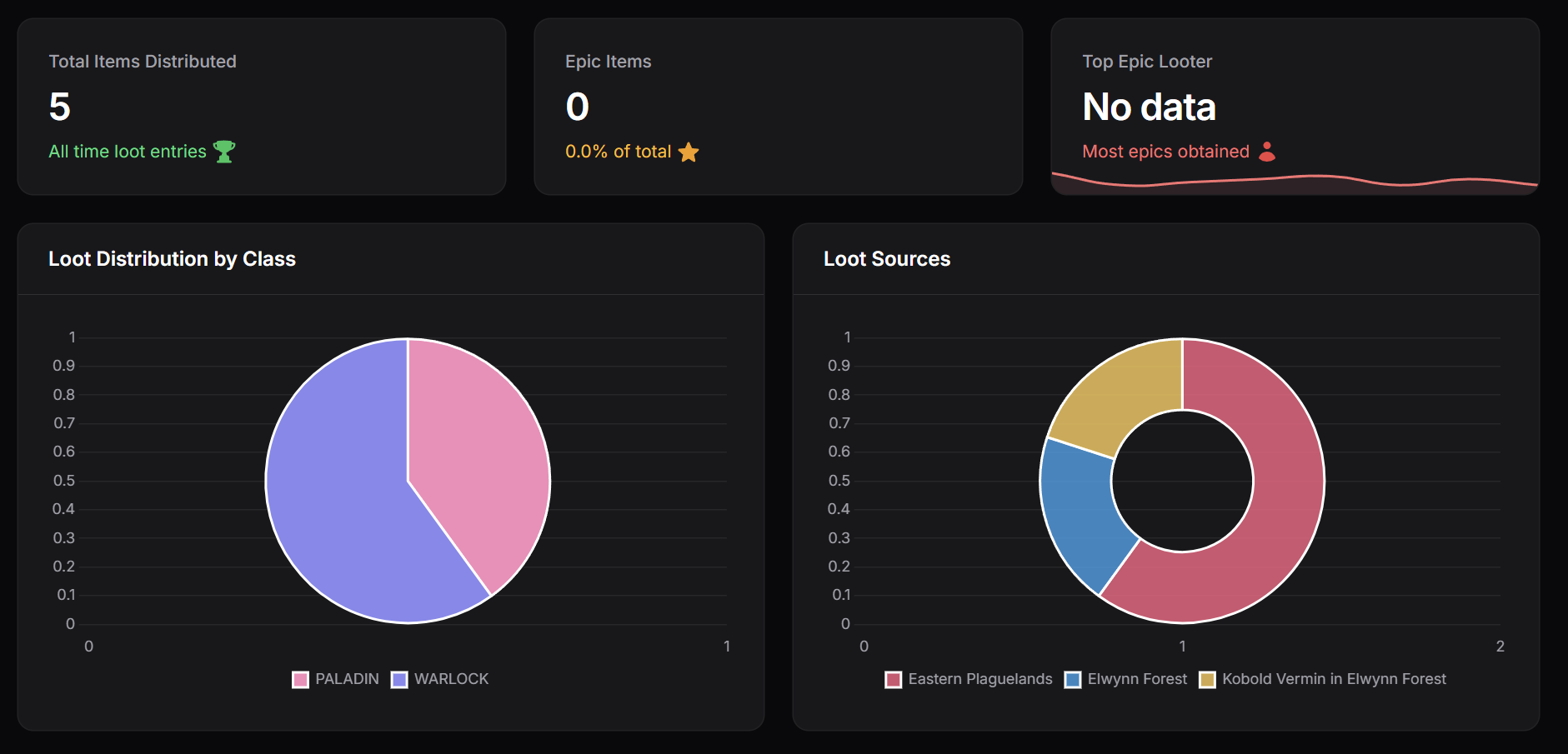Click the Loot Distribution by Class title

click(x=172, y=259)
